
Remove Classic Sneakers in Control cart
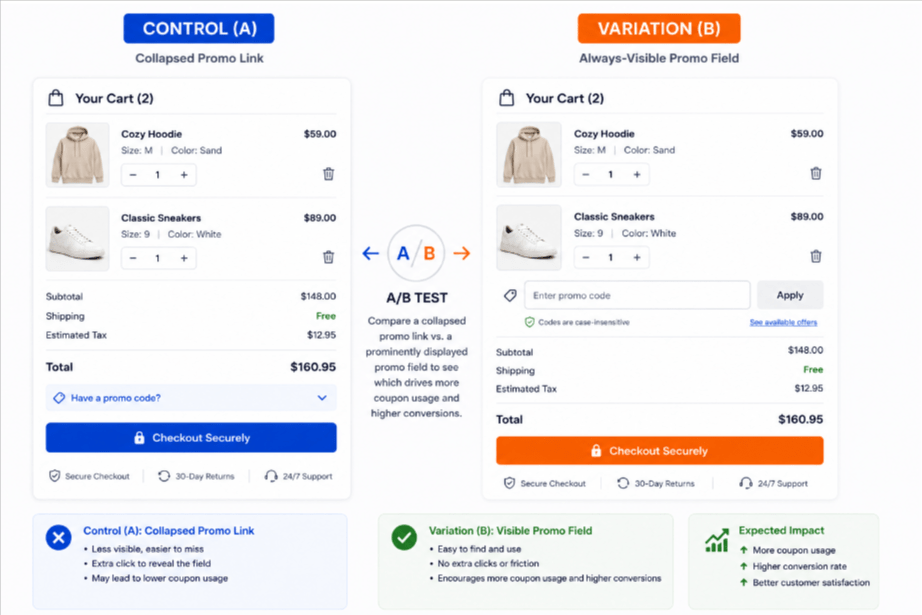[x=329, y=257]
